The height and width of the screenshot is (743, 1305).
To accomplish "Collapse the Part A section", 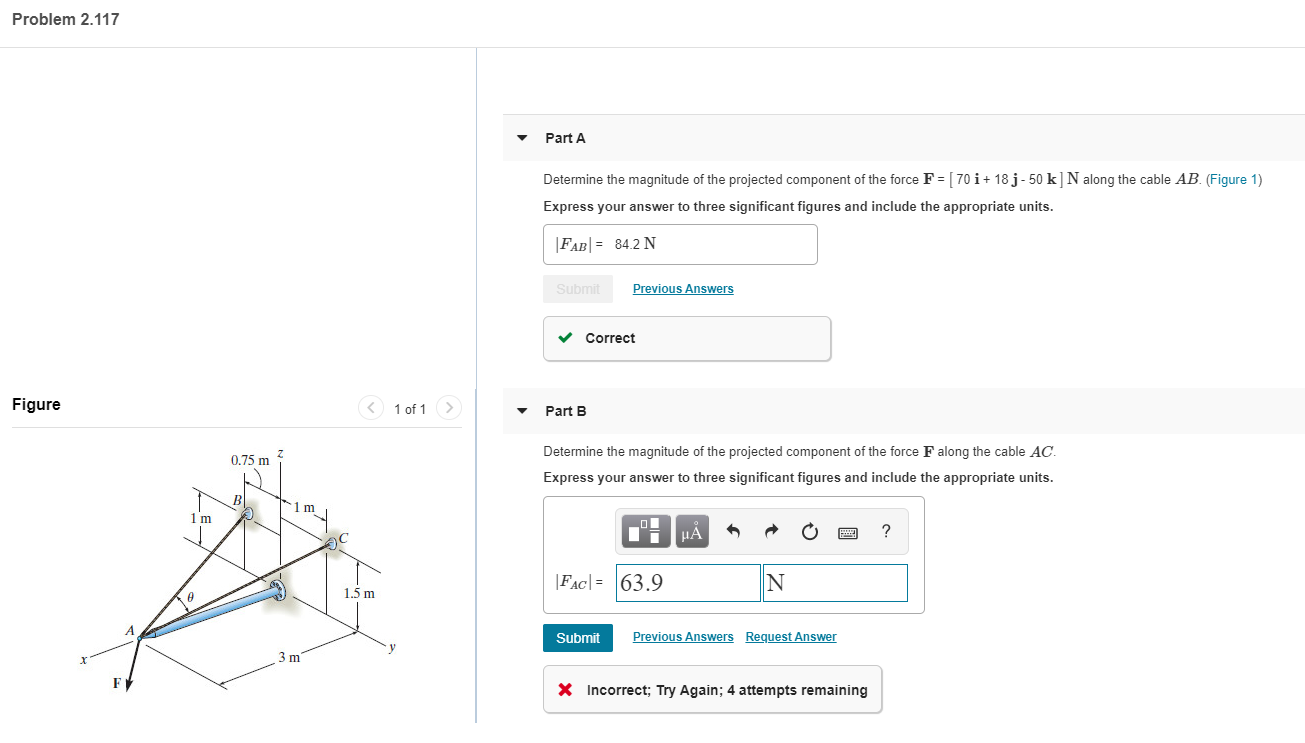I will click(521, 138).
